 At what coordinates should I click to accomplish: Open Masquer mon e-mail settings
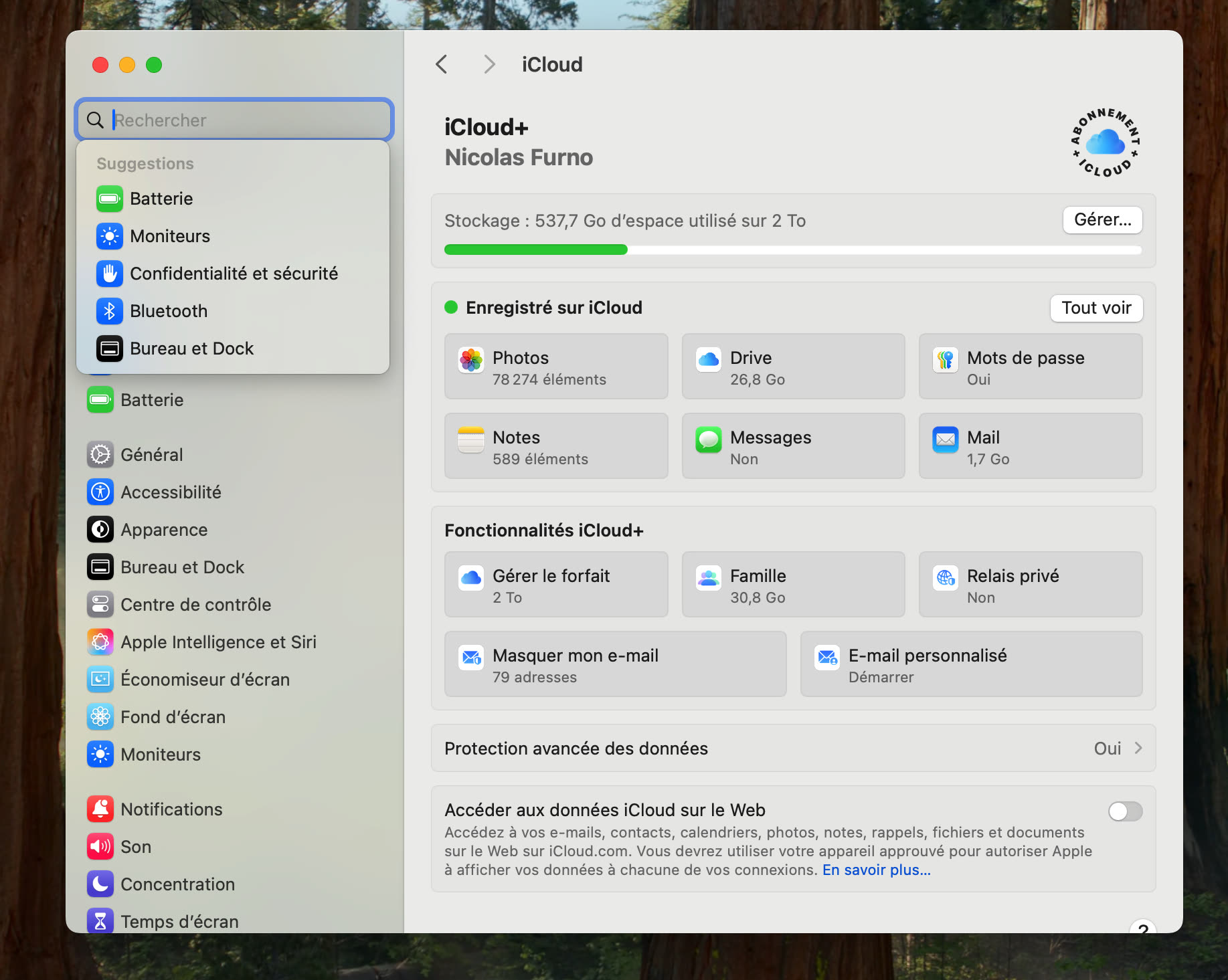tap(614, 664)
